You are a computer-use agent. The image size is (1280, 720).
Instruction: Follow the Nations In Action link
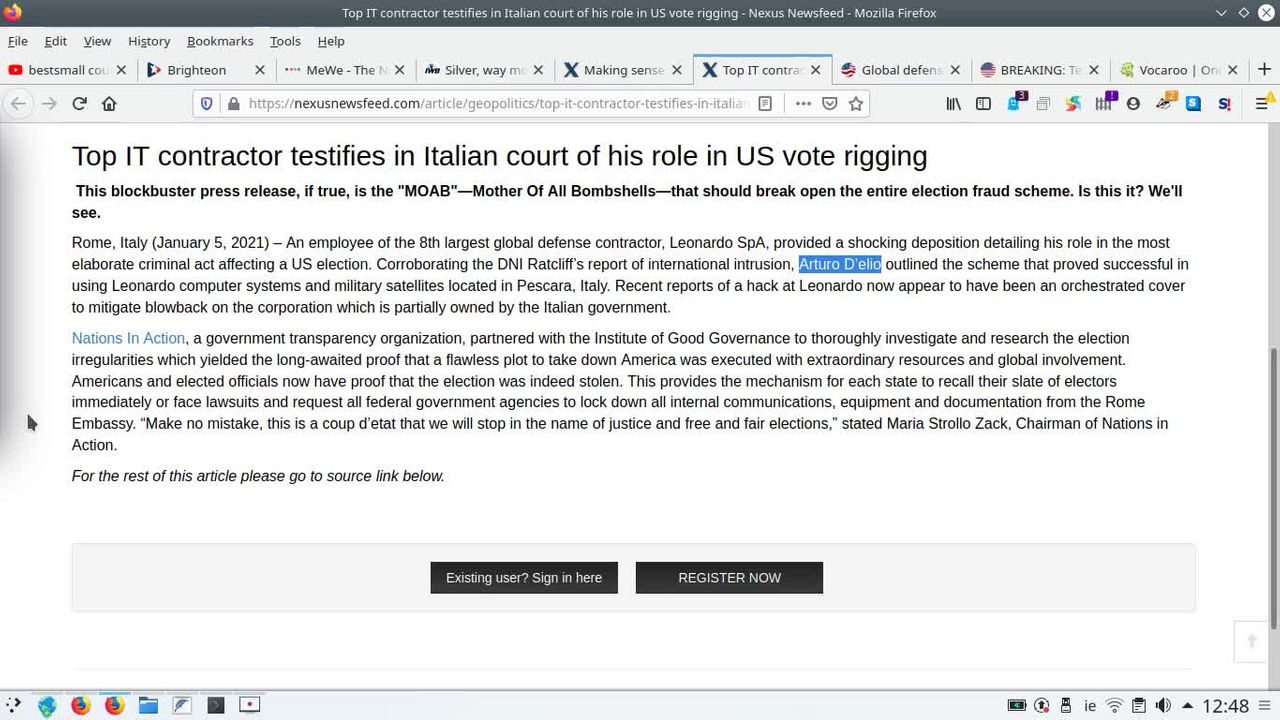[x=128, y=338]
